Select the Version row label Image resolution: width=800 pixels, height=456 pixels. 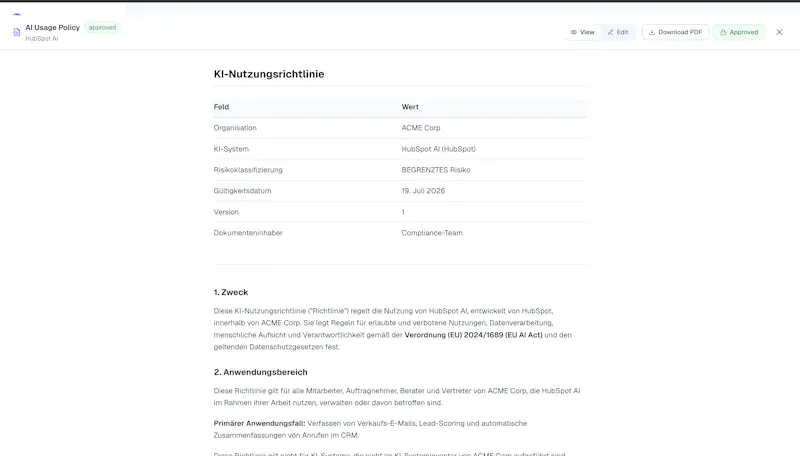tap(226, 212)
